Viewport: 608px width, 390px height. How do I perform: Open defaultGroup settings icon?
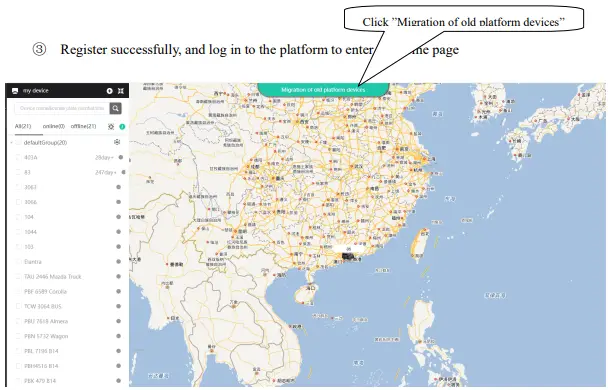[x=117, y=142]
